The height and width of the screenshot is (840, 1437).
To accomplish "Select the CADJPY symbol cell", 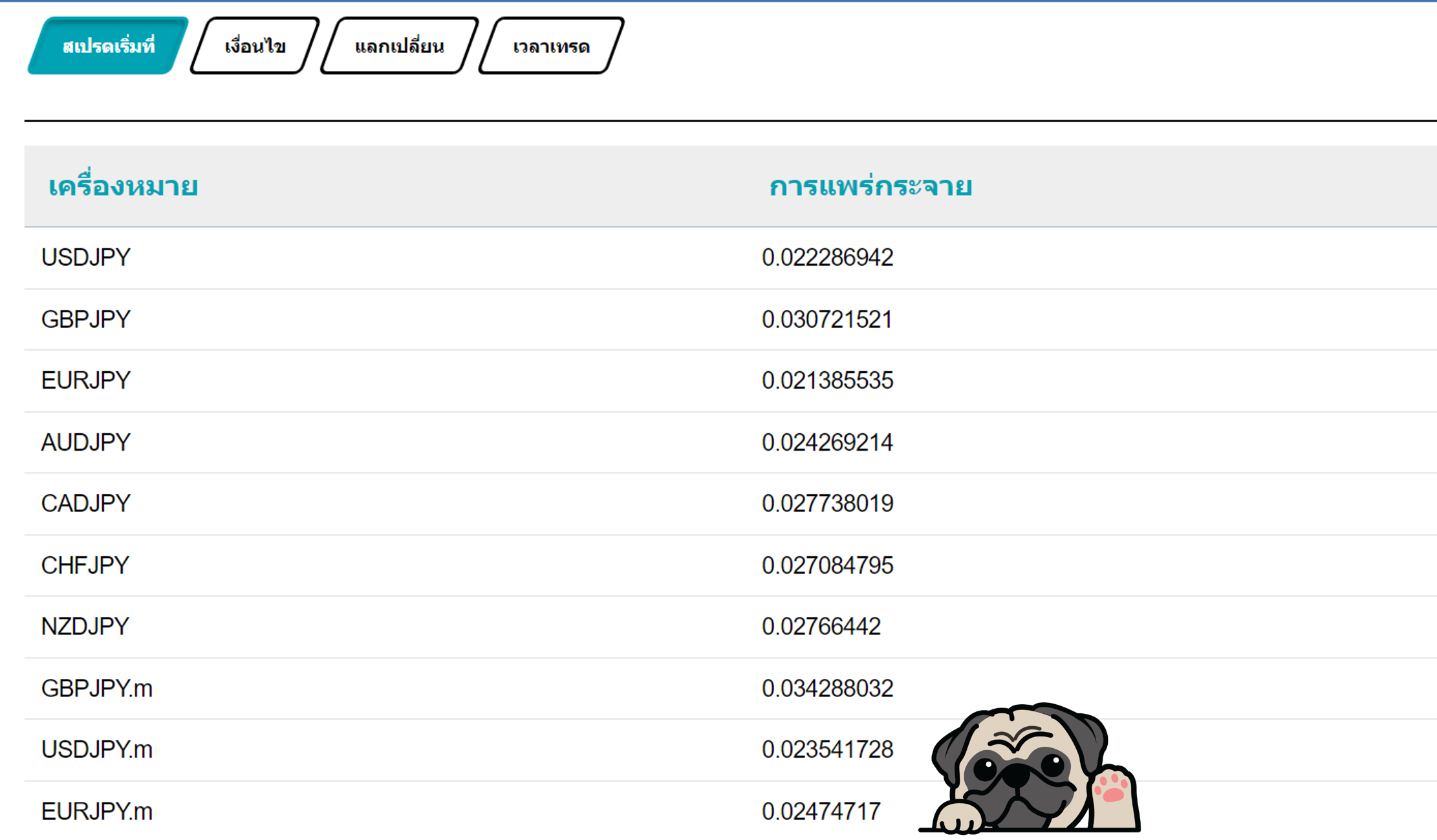I will (86, 503).
